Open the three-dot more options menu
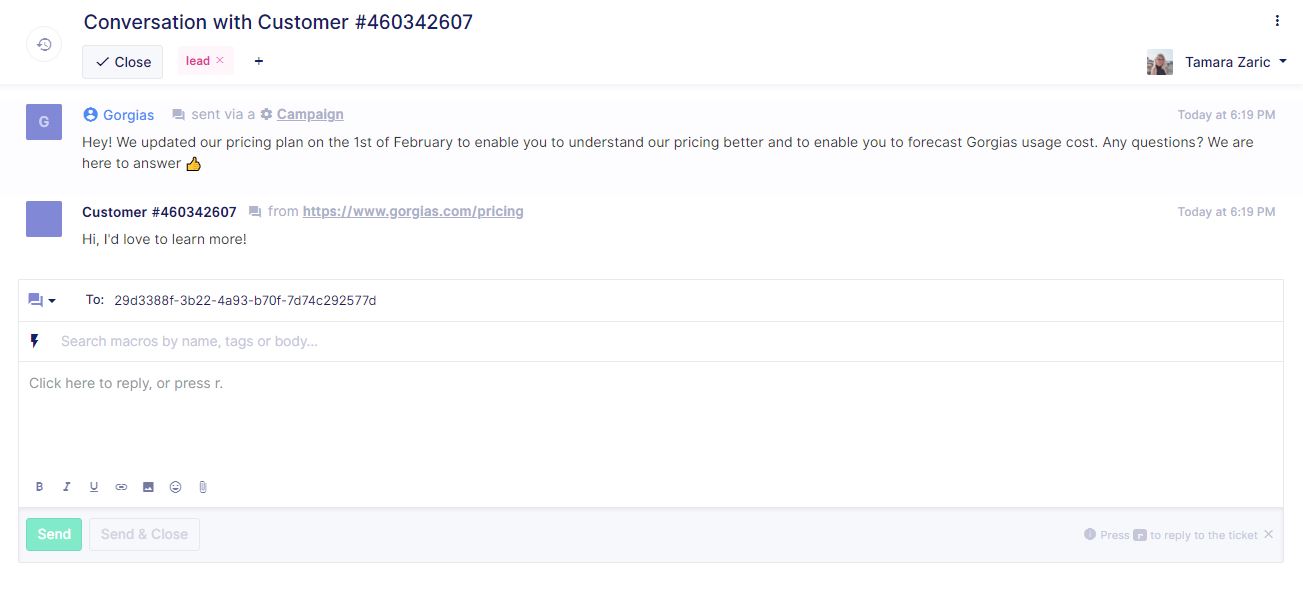The width and height of the screenshot is (1303, 596). (x=1277, y=21)
